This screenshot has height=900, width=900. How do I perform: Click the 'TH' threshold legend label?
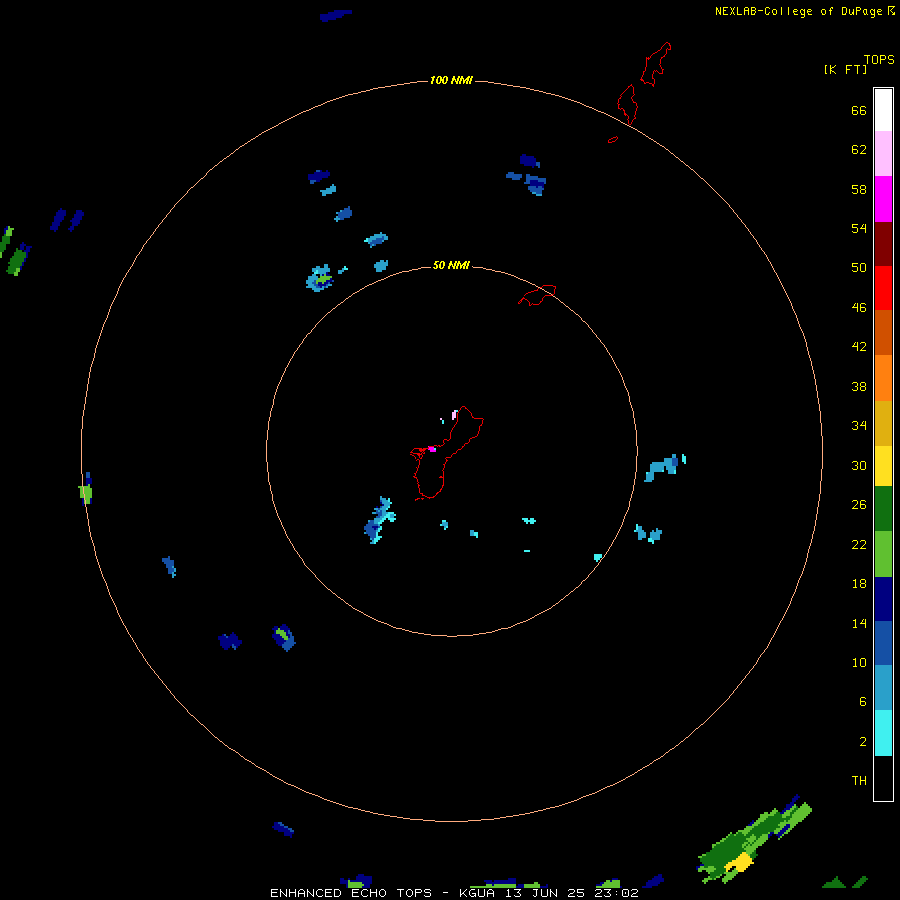click(x=859, y=780)
